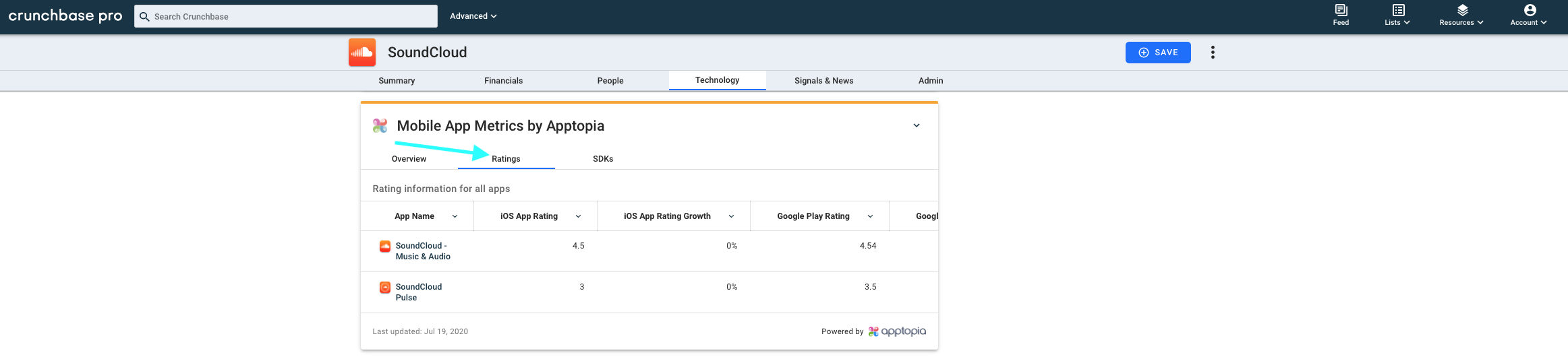Open the iOS App Rating Growth column dropdown
The width and height of the screenshot is (1568, 357).
[732, 216]
